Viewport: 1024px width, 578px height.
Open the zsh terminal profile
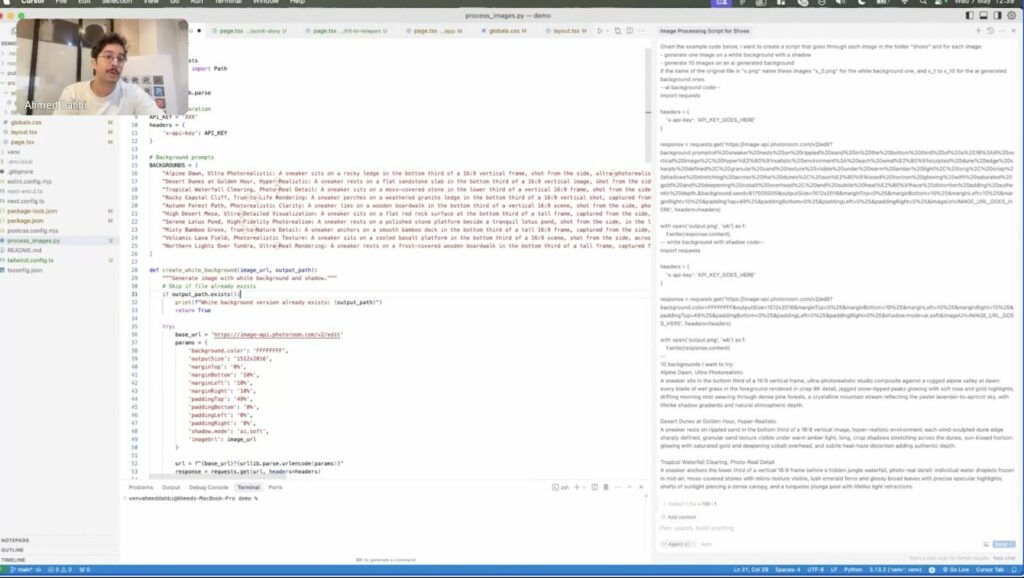click(x=560, y=487)
